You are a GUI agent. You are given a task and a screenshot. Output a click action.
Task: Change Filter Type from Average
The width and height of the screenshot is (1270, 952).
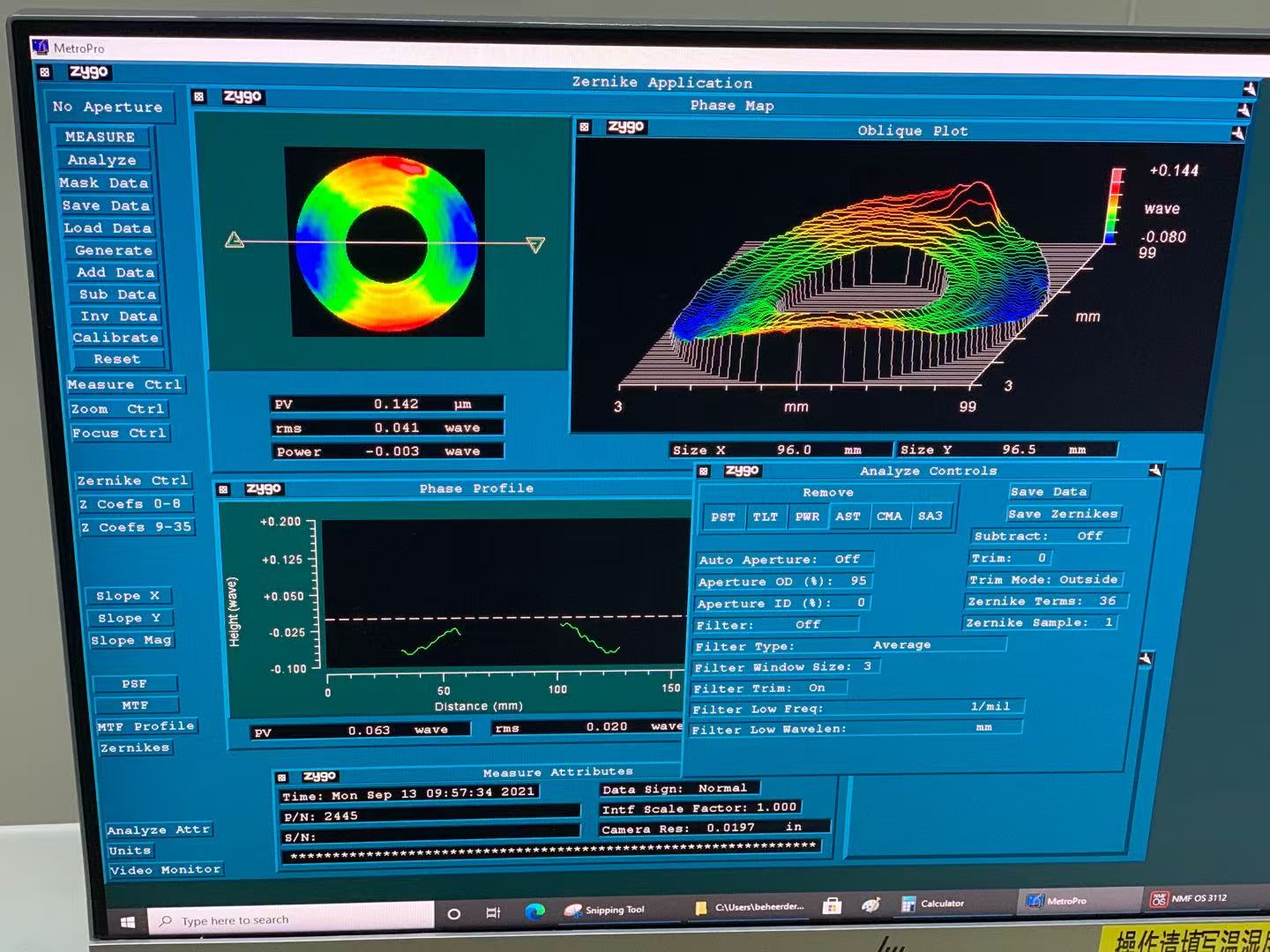[x=849, y=645]
